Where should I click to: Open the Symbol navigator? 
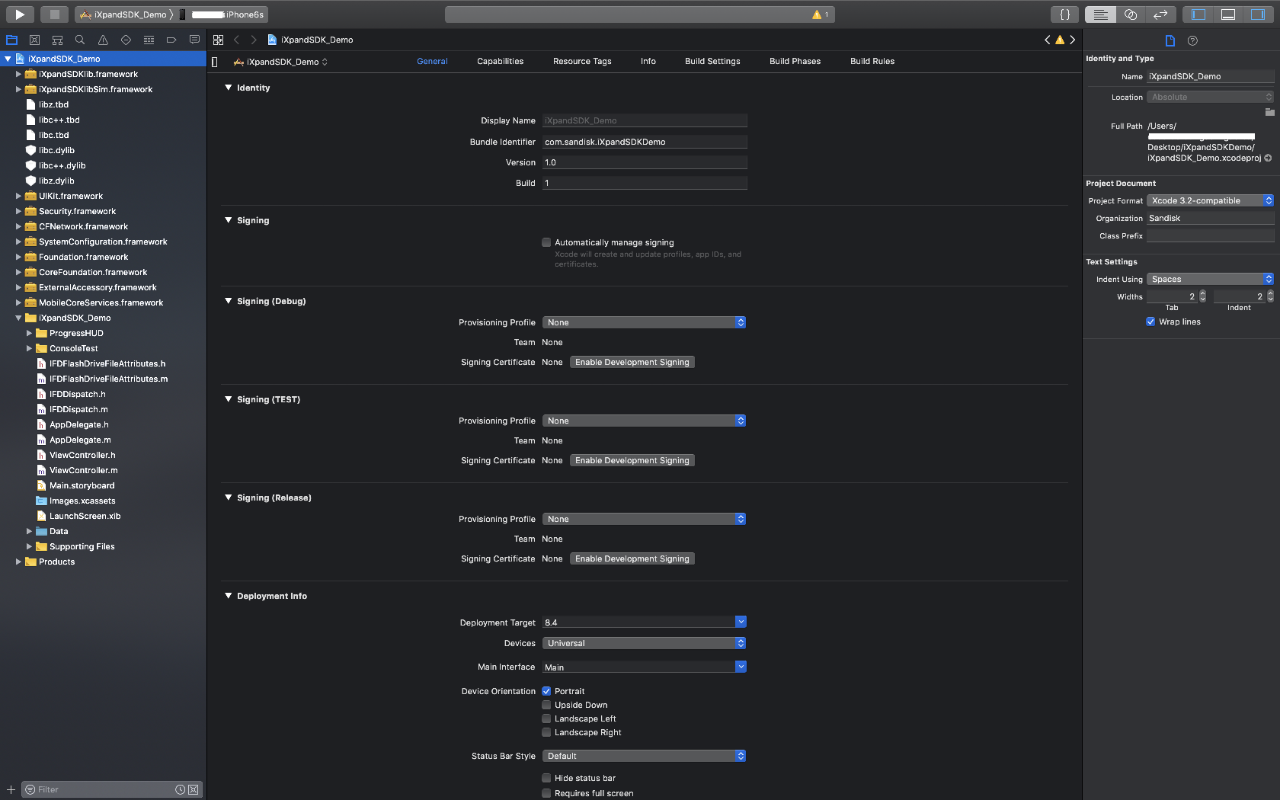[x=57, y=40]
